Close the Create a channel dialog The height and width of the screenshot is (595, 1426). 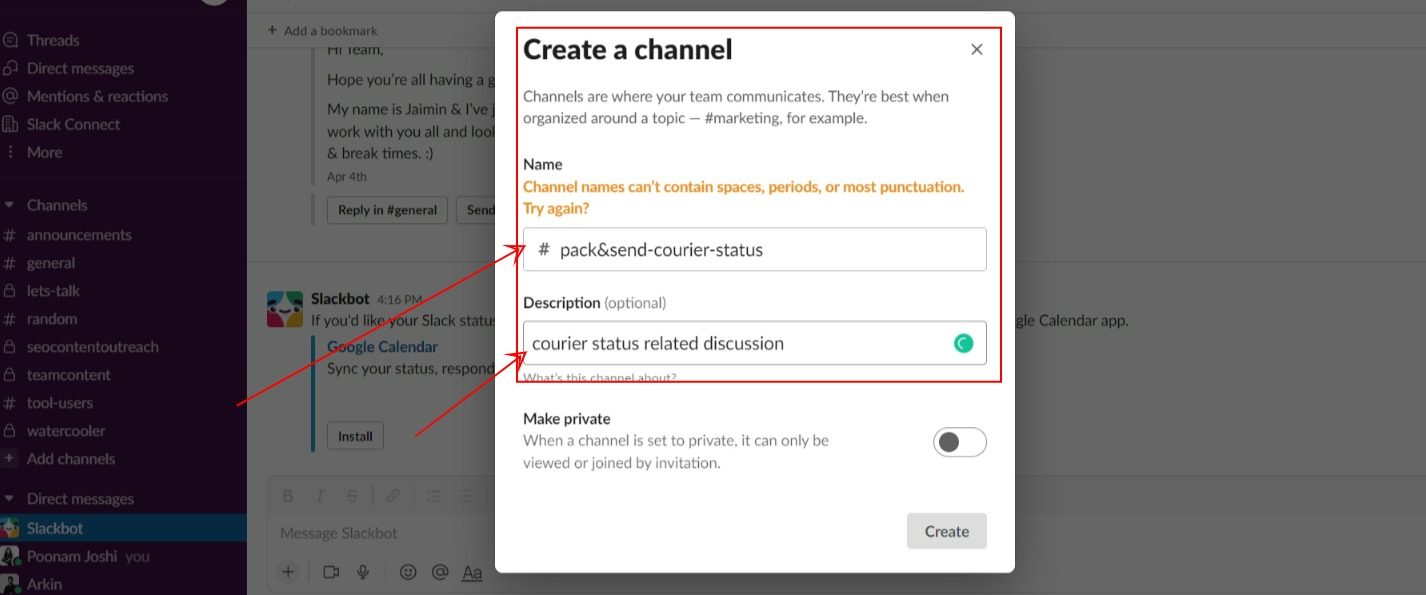click(x=977, y=49)
